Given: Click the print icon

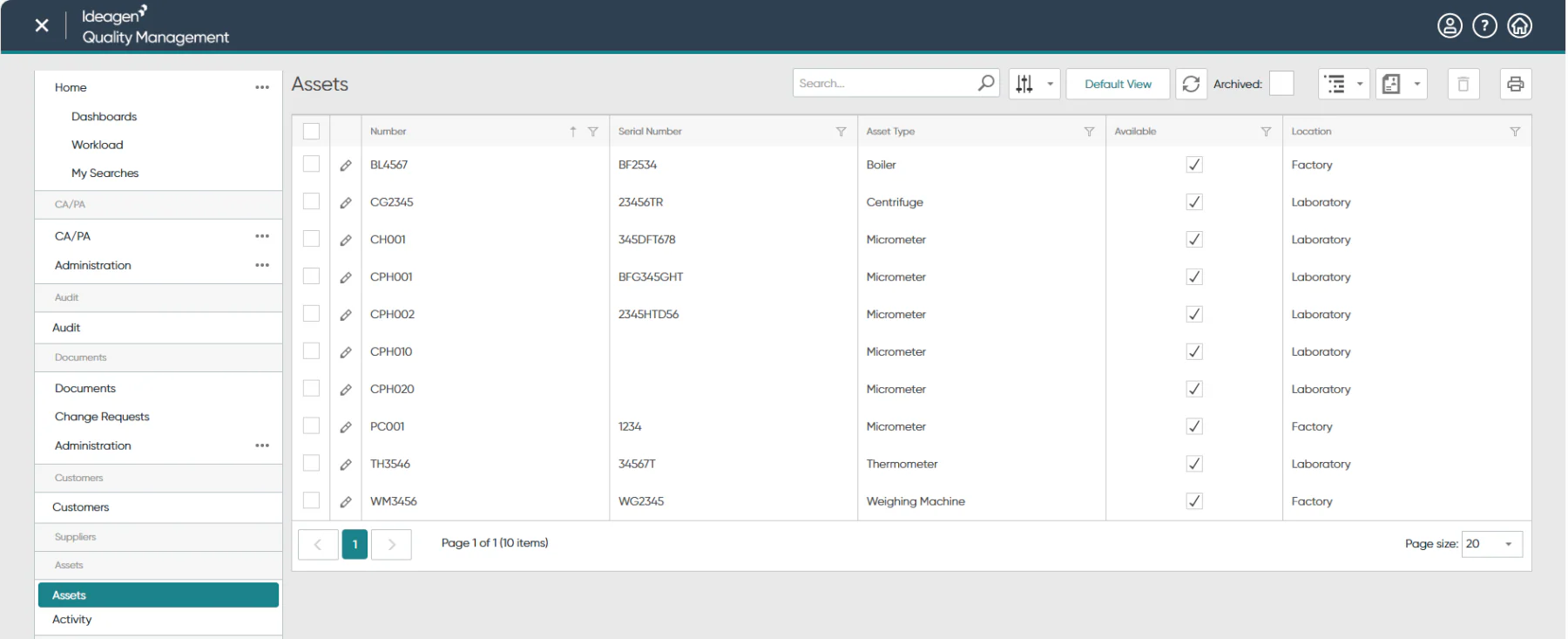Looking at the screenshot, I should [x=1515, y=84].
